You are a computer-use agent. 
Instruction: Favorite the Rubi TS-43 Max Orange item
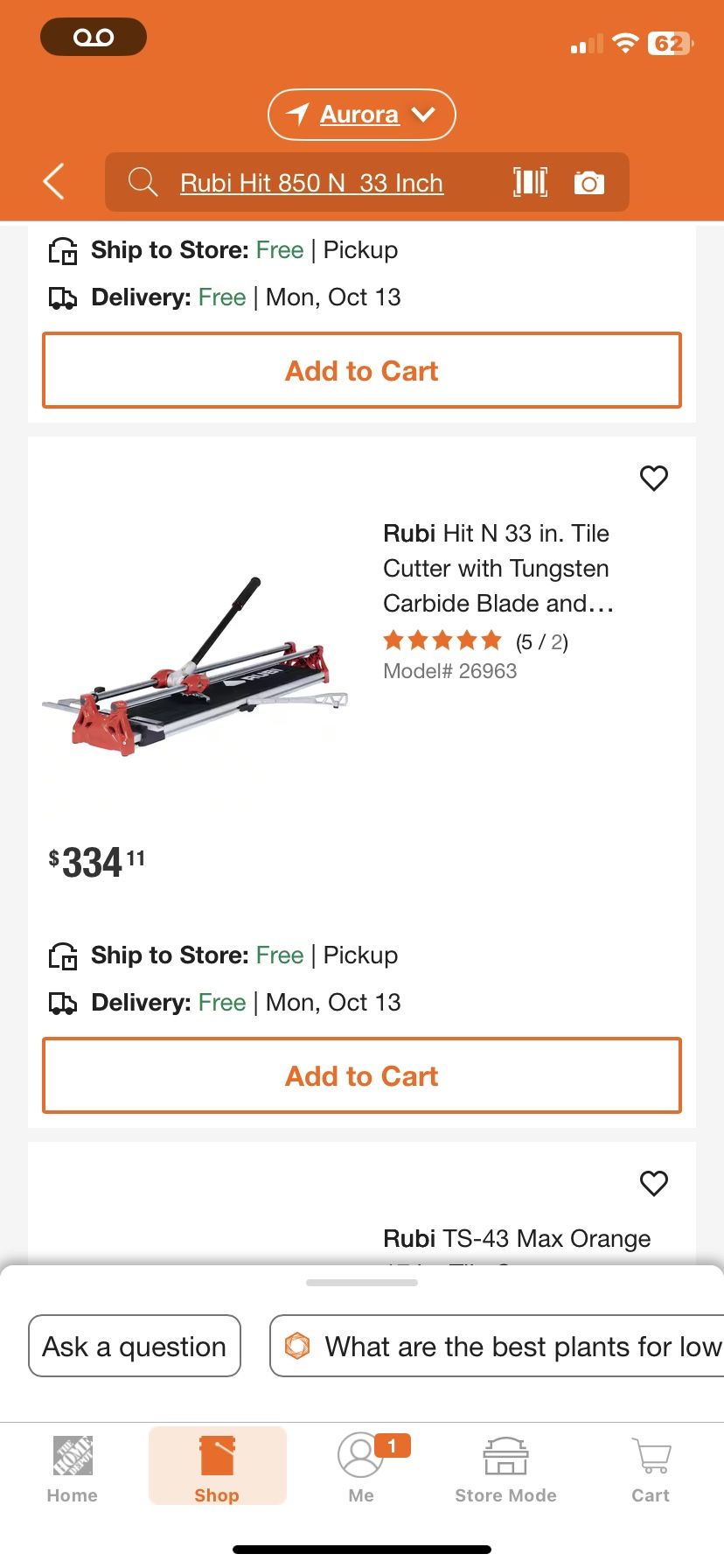[654, 1183]
